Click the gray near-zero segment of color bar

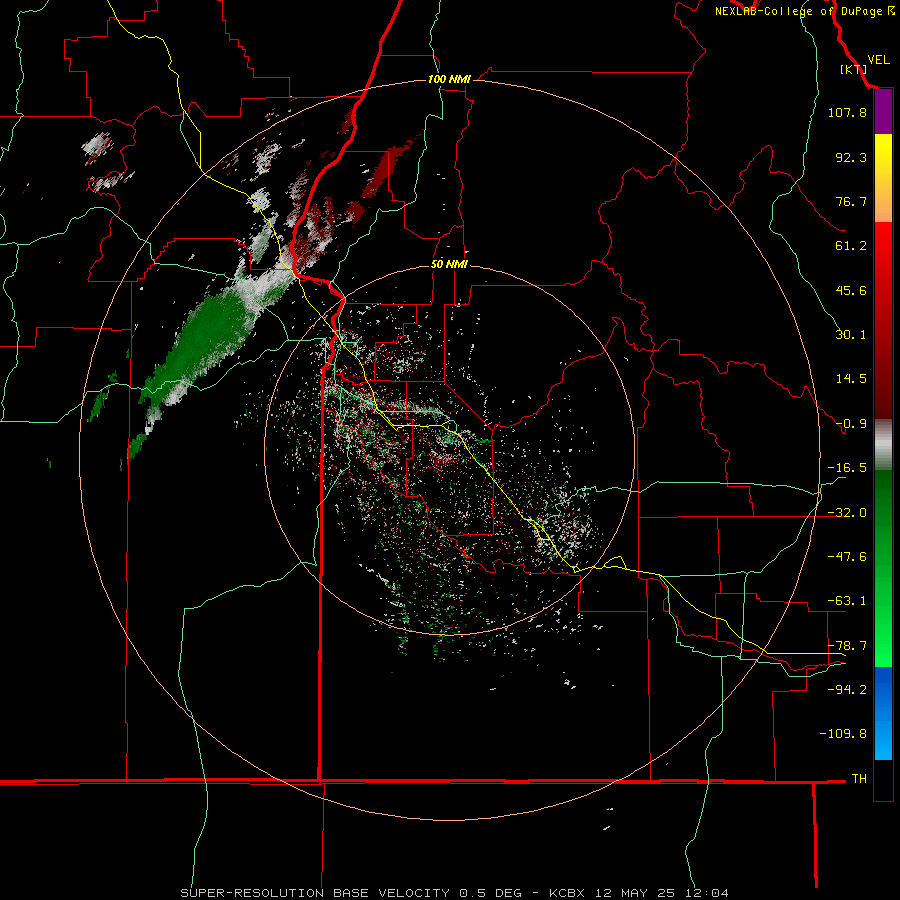click(x=883, y=445)
